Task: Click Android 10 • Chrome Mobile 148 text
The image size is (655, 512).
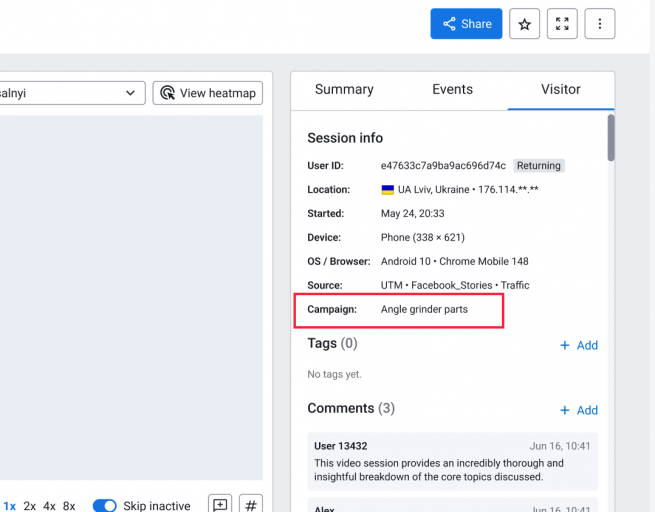Action: (454, 261)
